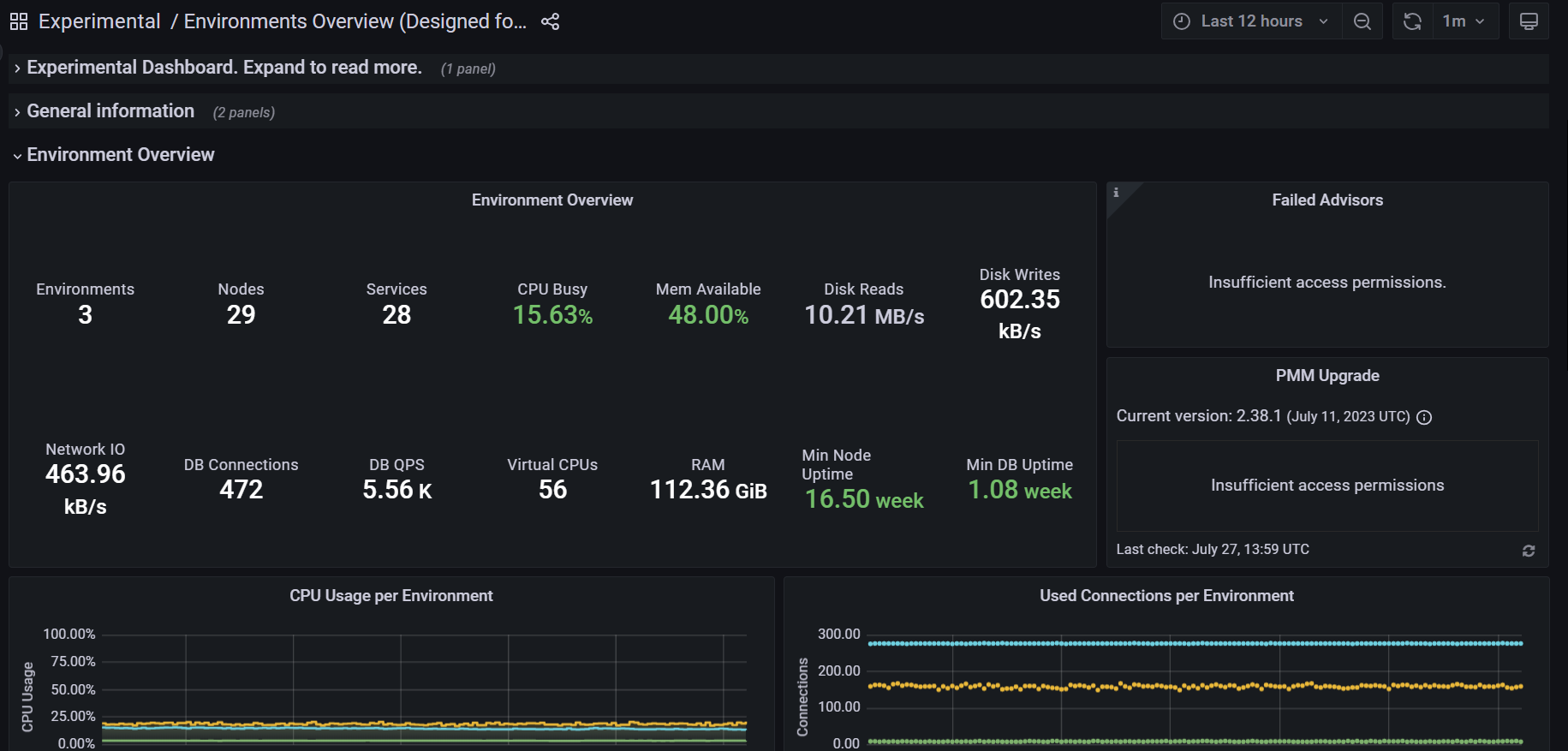
Task: Collapse the Environment Overview row
Action: point(120,155)
